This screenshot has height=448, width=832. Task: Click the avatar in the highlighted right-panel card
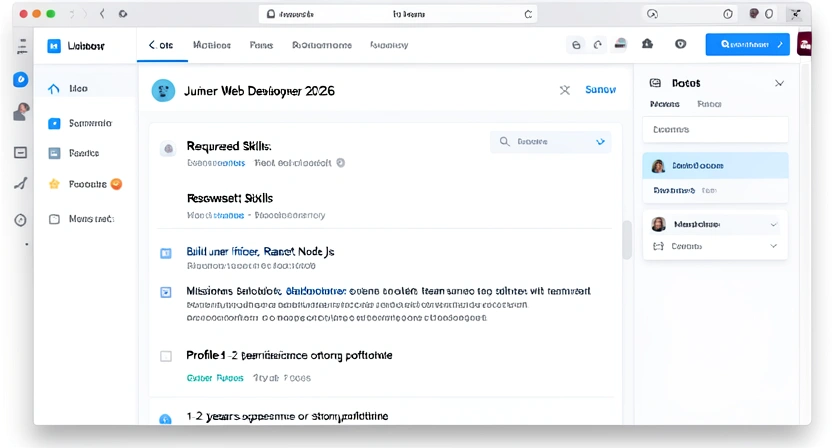click(658, 166)
